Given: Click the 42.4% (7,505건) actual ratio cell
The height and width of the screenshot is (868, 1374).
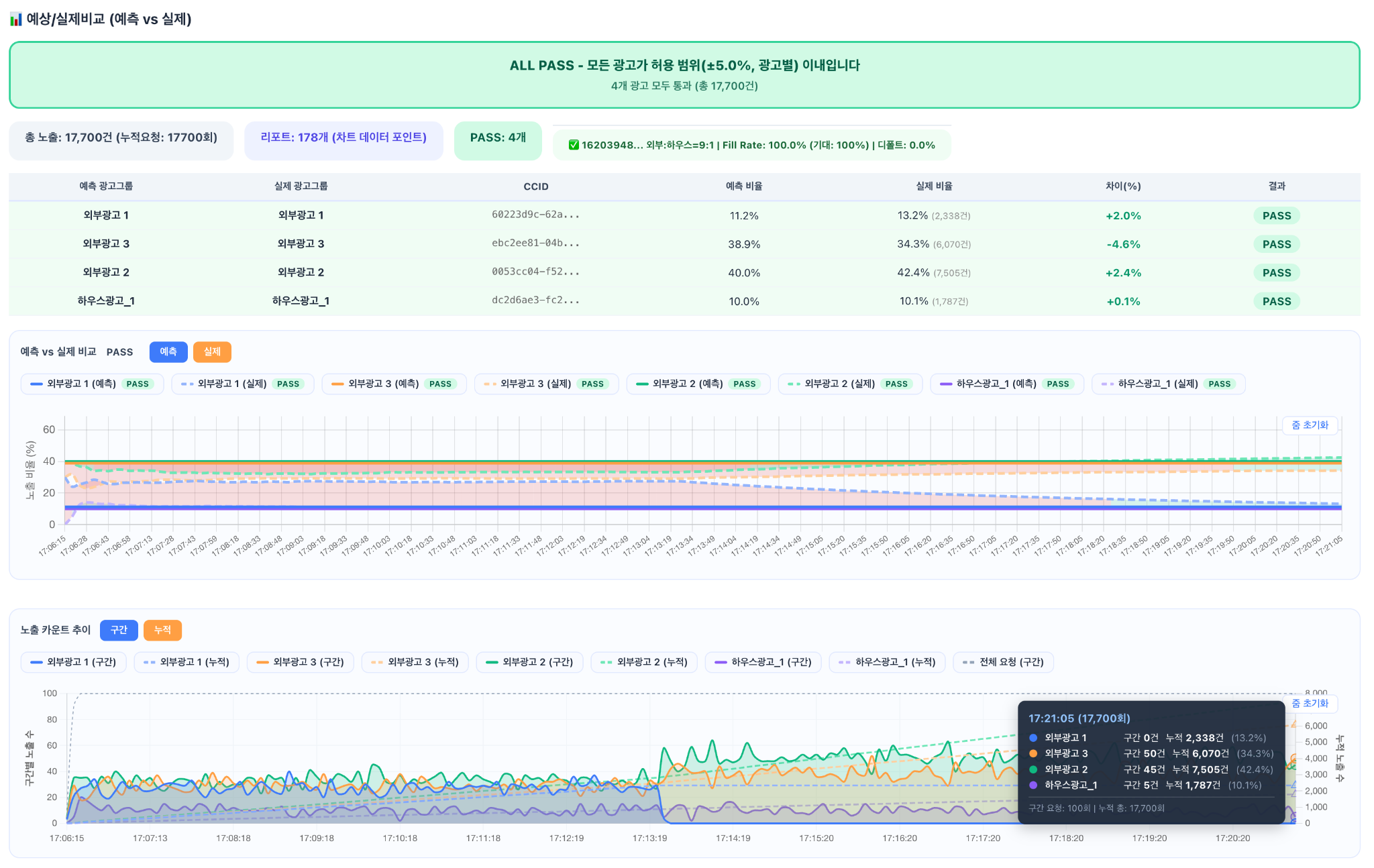Looking at the screenshot, I should (x=934, y=272).
